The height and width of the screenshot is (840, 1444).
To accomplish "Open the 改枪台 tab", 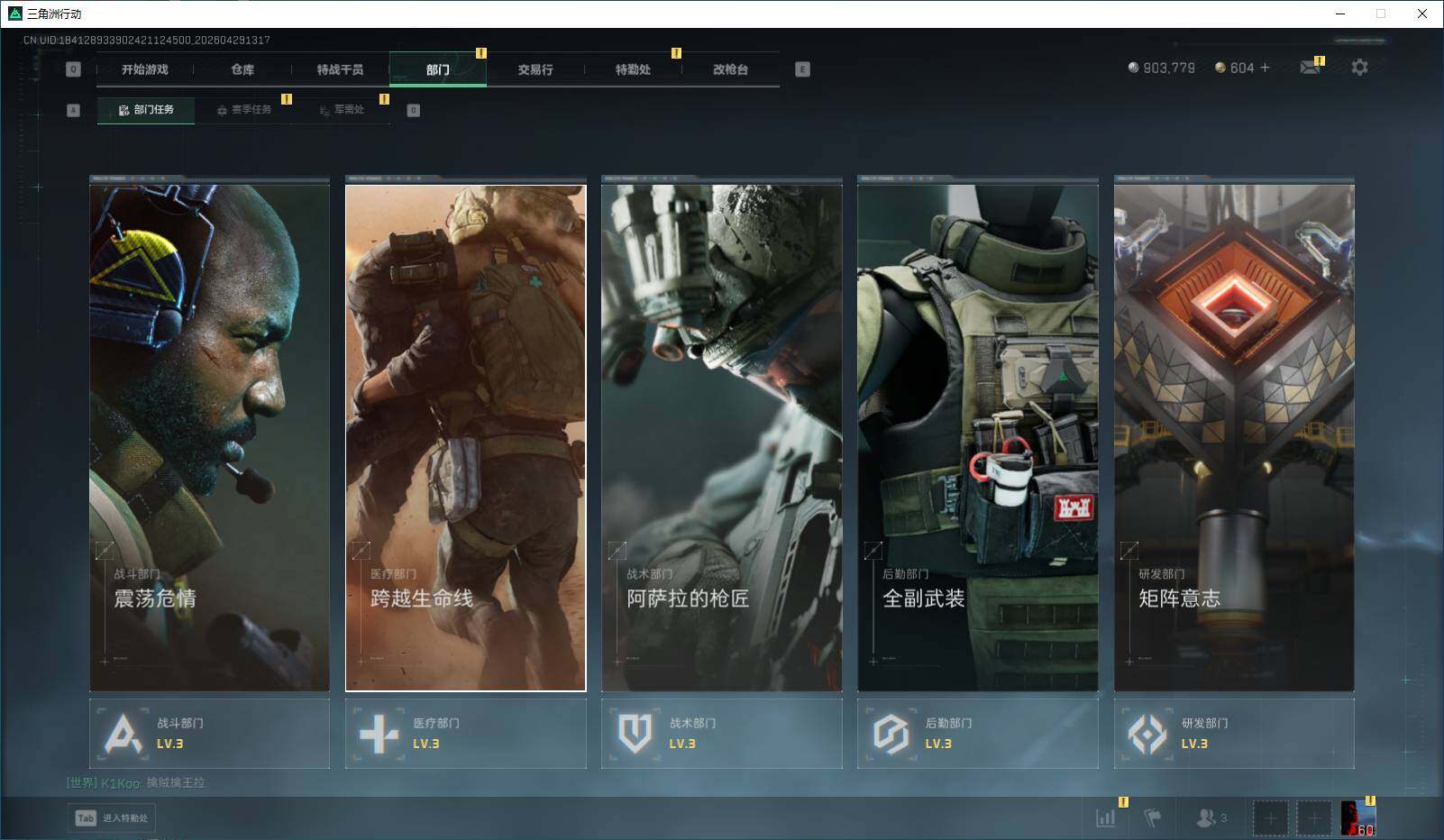I will pos(730,69).
